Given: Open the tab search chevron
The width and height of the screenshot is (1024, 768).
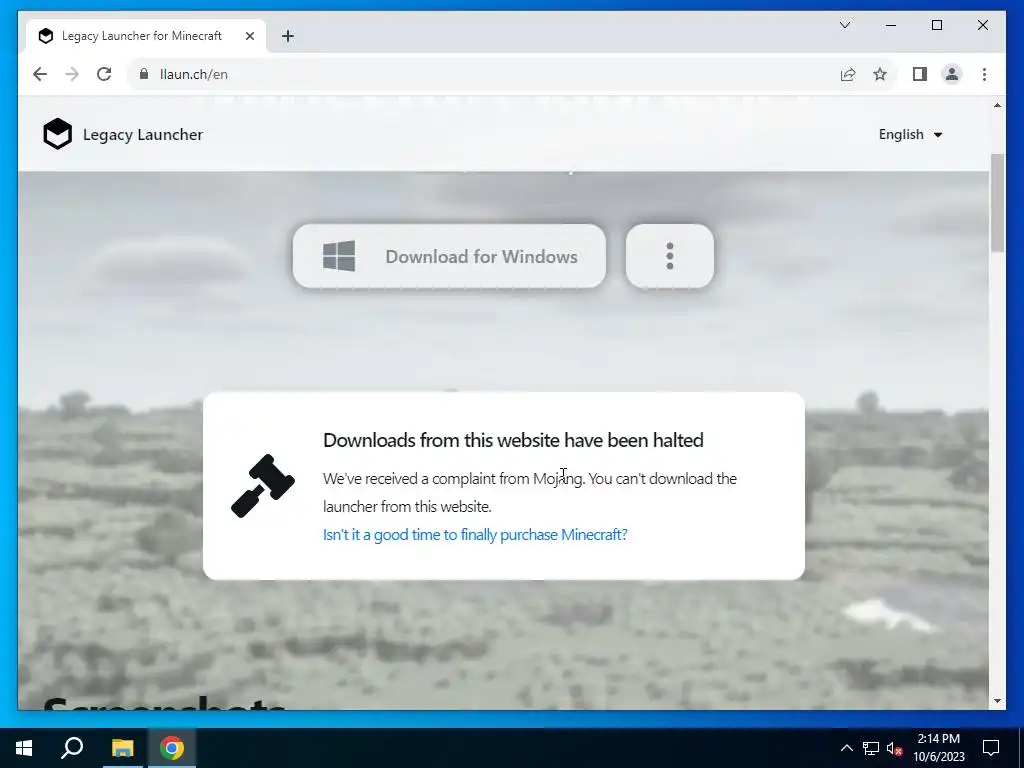Looking at the screenshot, I should [844, 25].
